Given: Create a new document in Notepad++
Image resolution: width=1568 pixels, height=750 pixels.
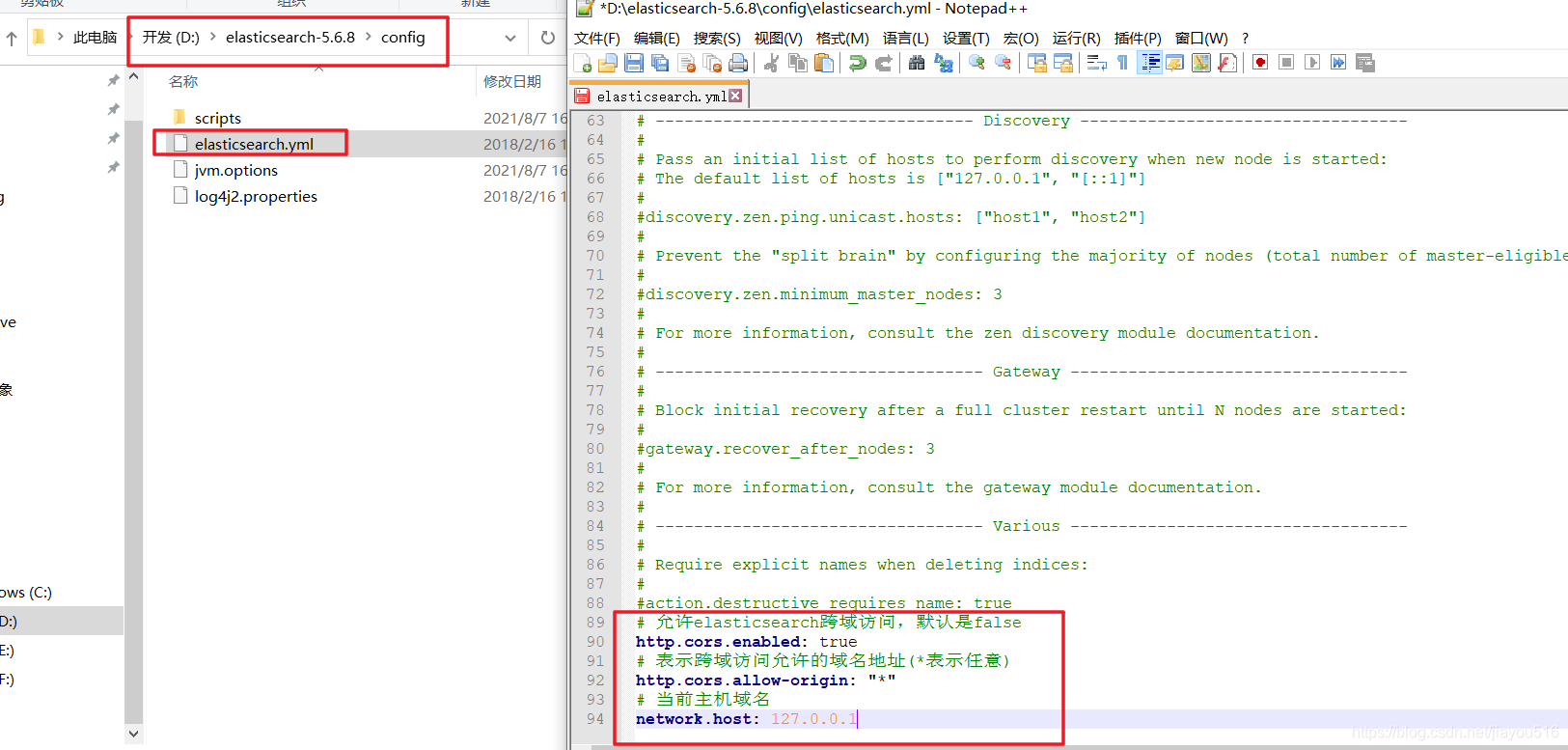Looking at the screenshot, I should point(582,63).
